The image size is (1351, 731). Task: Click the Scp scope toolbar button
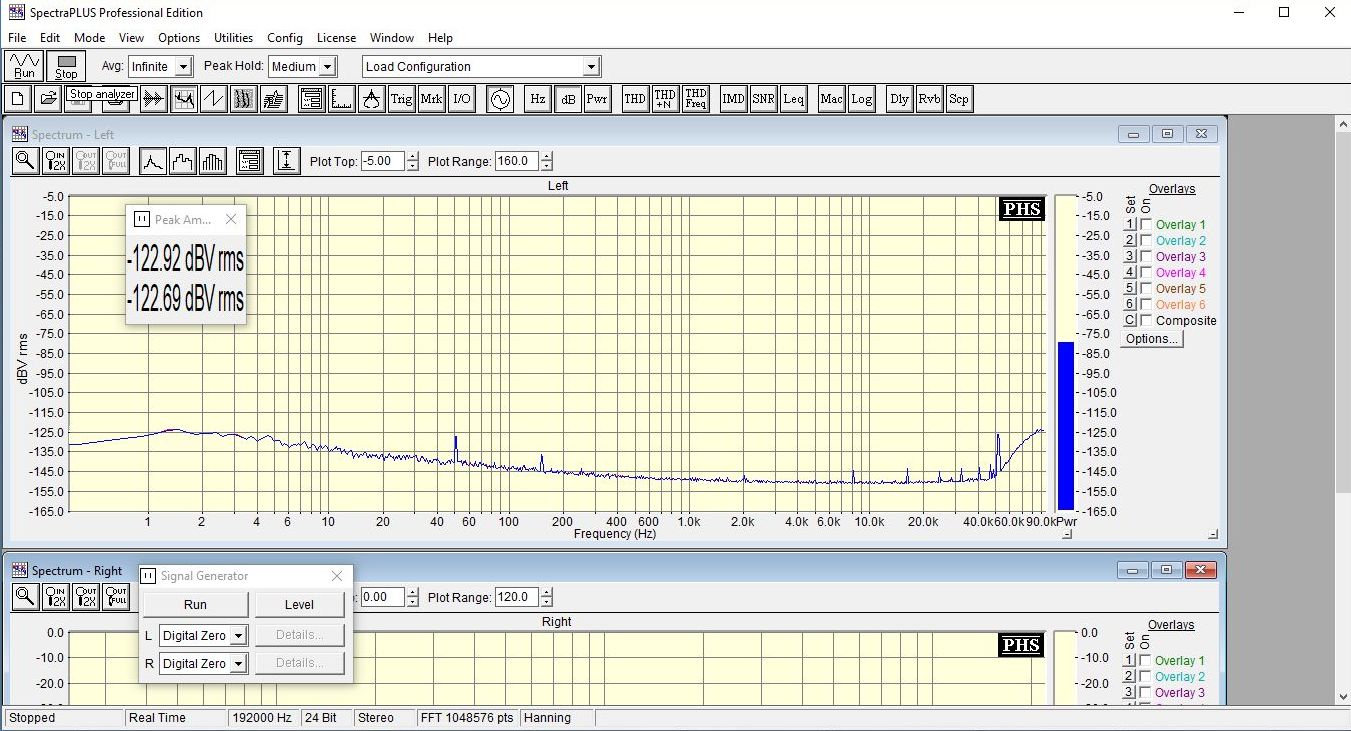958,99
